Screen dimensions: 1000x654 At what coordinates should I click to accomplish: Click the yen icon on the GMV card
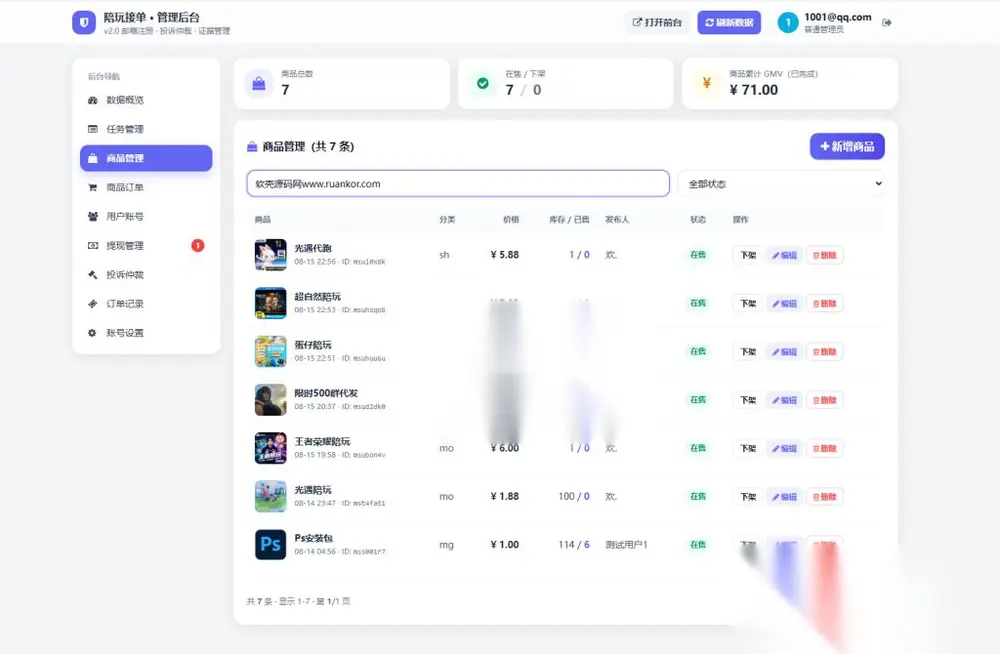click(x=707, y=84)
